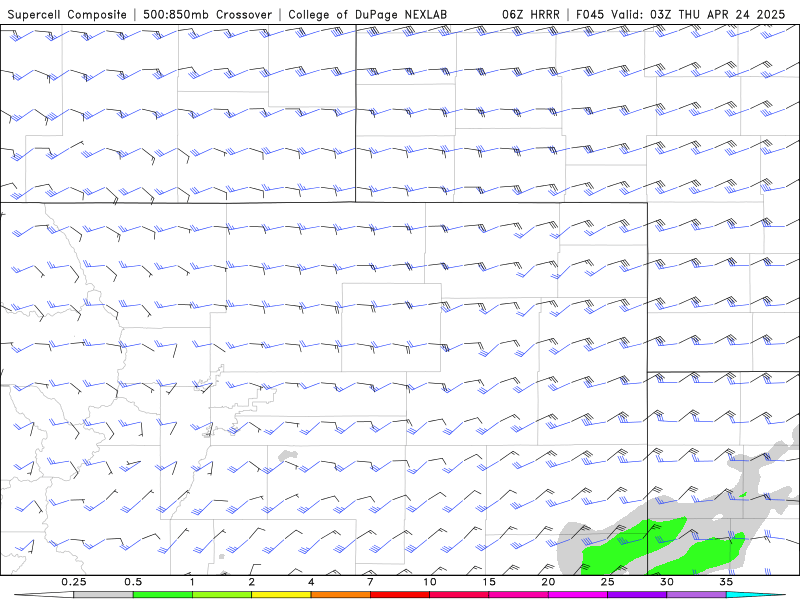The height and width of the screenshot is (600, 800).
Task: Click the "4" legend value
Action: (311, 582)
